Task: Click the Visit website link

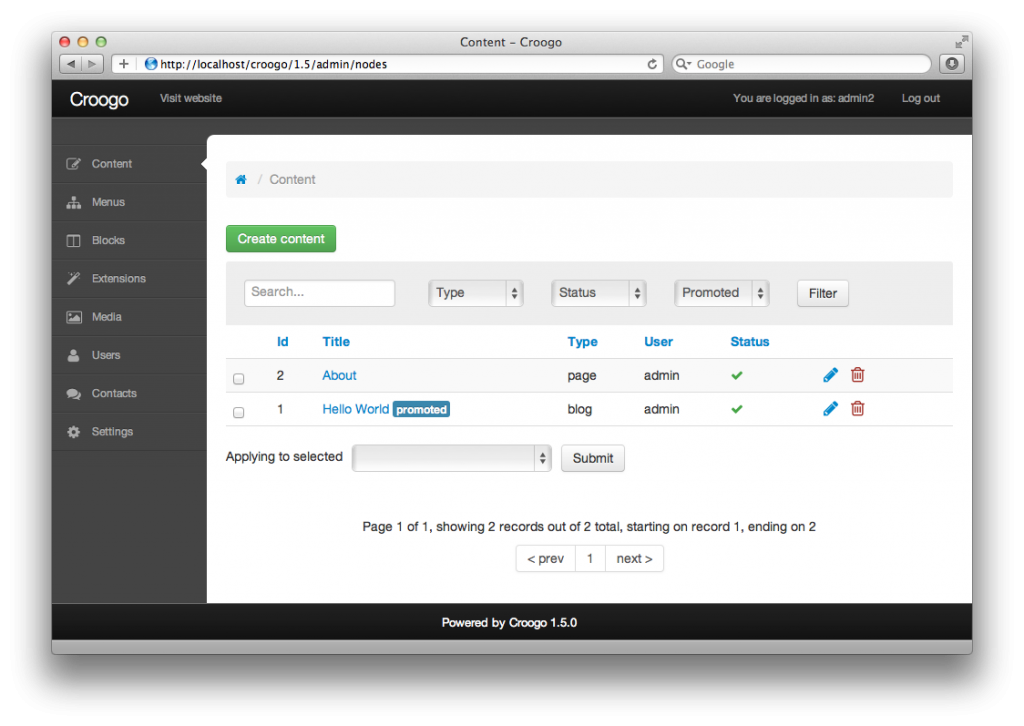Action: pos(191,98)
